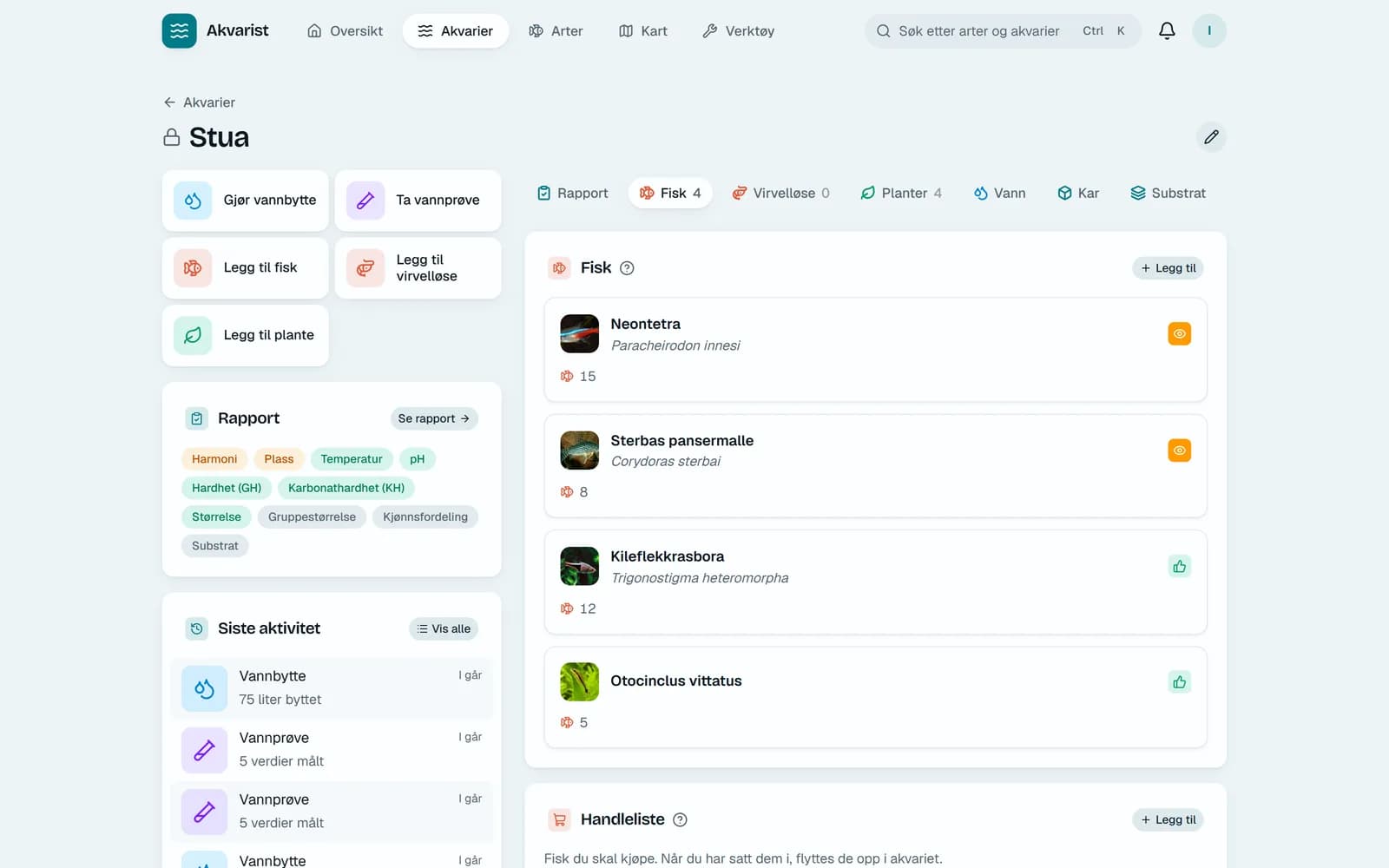Click the thumbs-up icon on Otocinclus vittatus

(x=1179, y=682)
